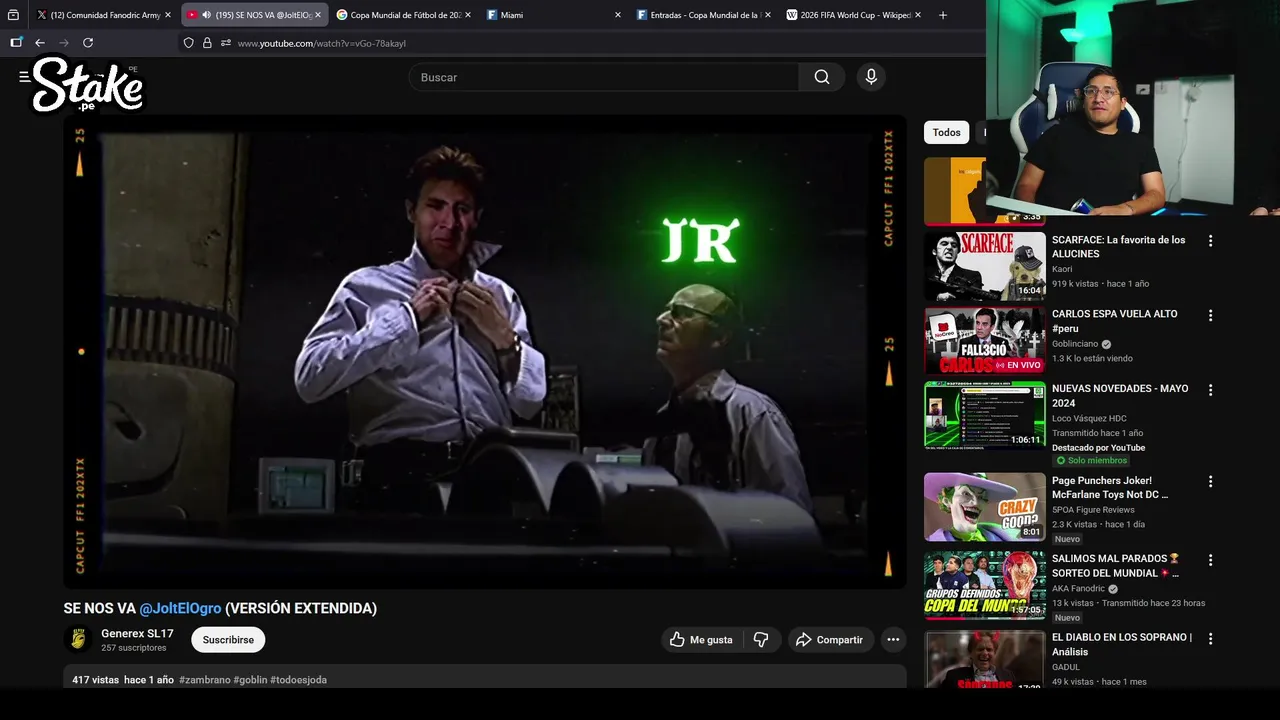
Task: Open options menu for NUEVAS NOVEDADES video
Action: 1210,390
